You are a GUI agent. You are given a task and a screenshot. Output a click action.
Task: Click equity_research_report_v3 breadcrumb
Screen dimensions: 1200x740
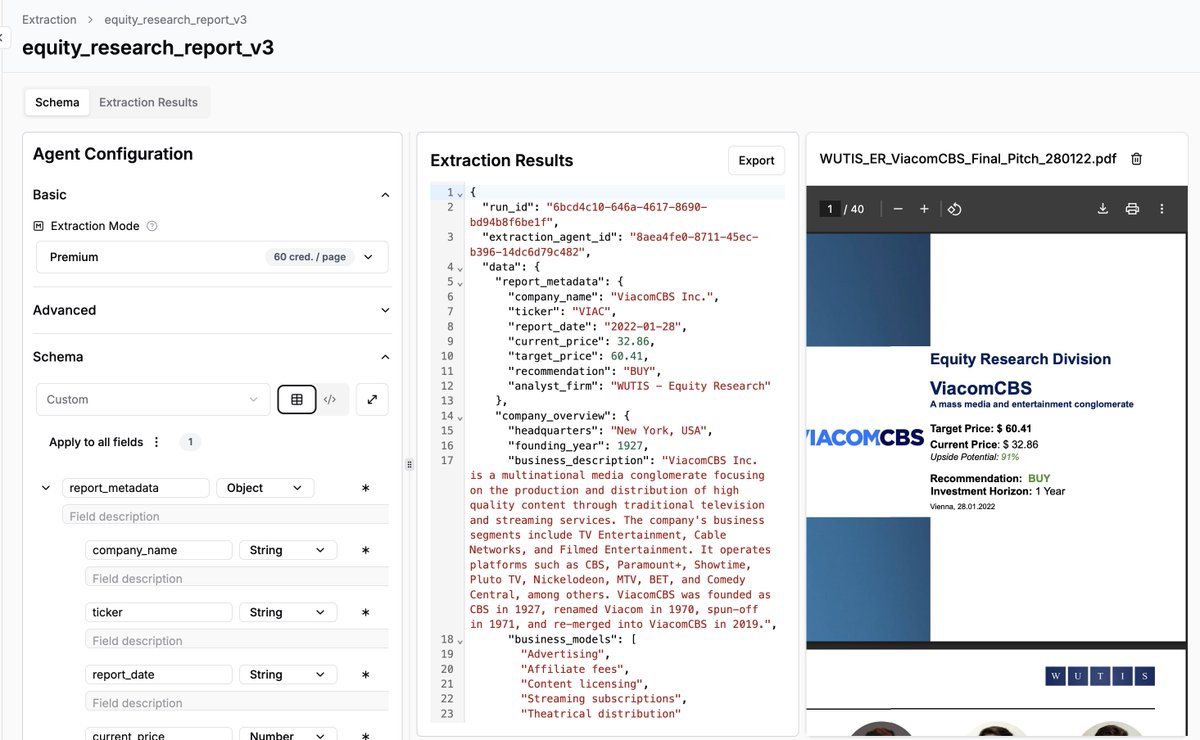click(176, 19)
